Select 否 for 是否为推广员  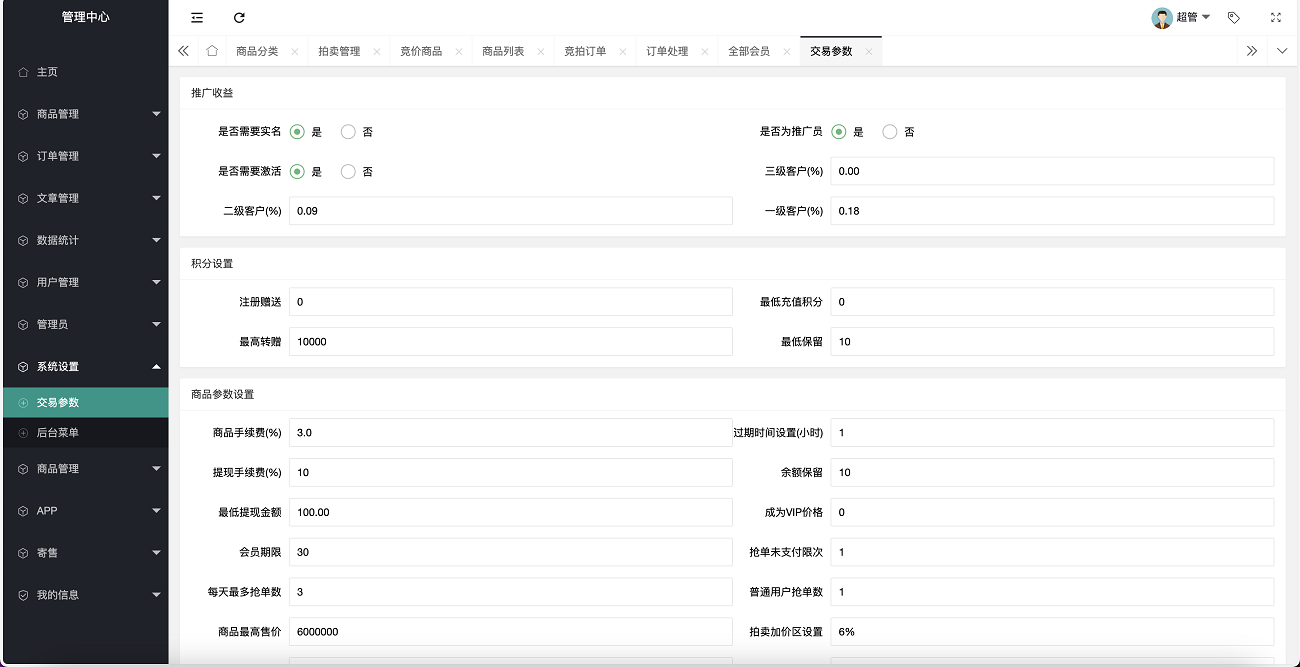click(x=890, y=132)
